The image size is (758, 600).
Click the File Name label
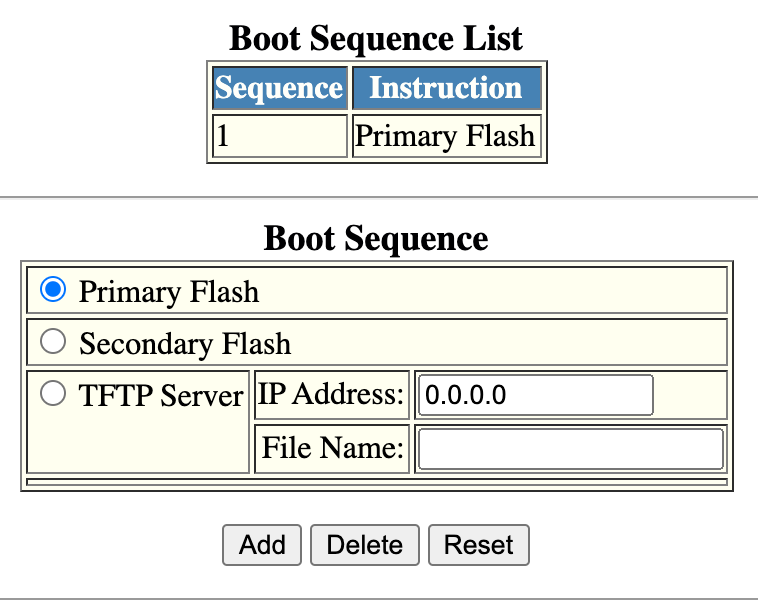[x=331, y=449]
